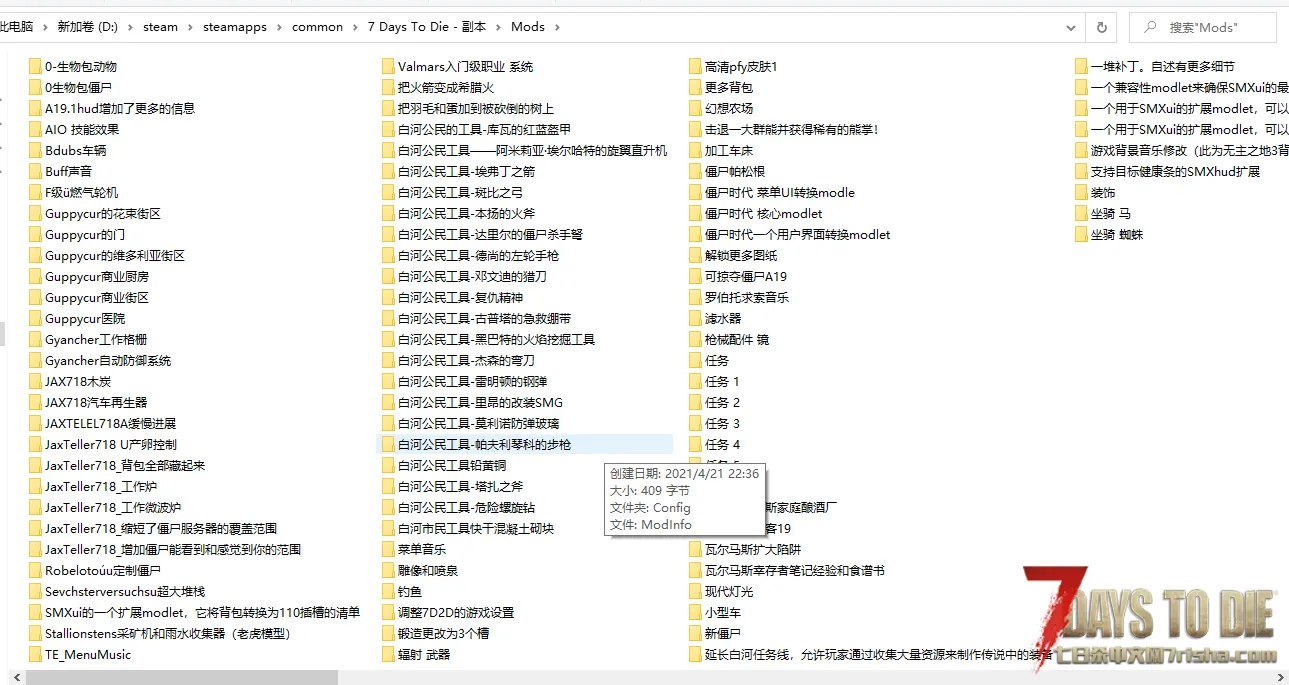Select the folder icon for '辐射 武器'
The height and width of the screenshot is (685, 1289).
(389, 655)
